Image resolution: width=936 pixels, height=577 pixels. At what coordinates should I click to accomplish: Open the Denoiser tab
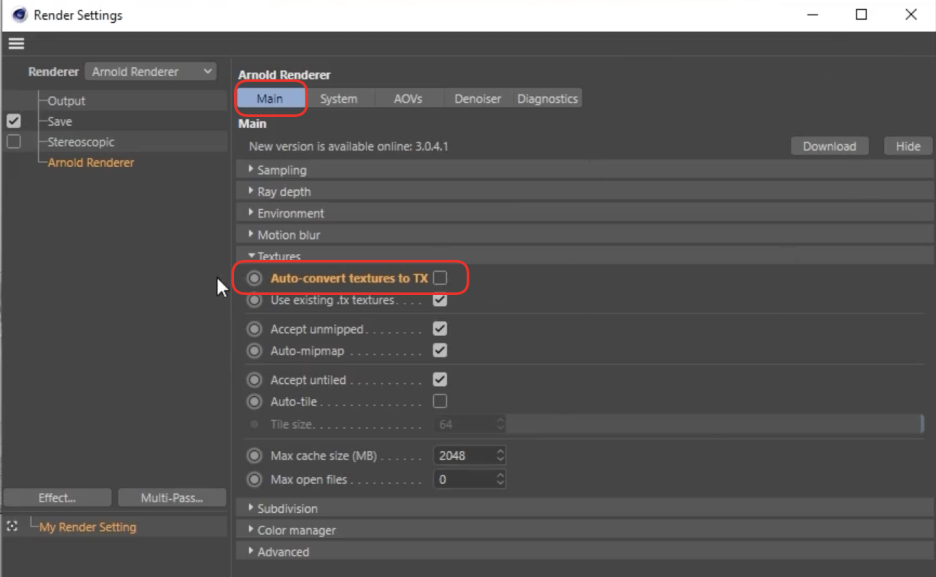[x=478, y=98]
